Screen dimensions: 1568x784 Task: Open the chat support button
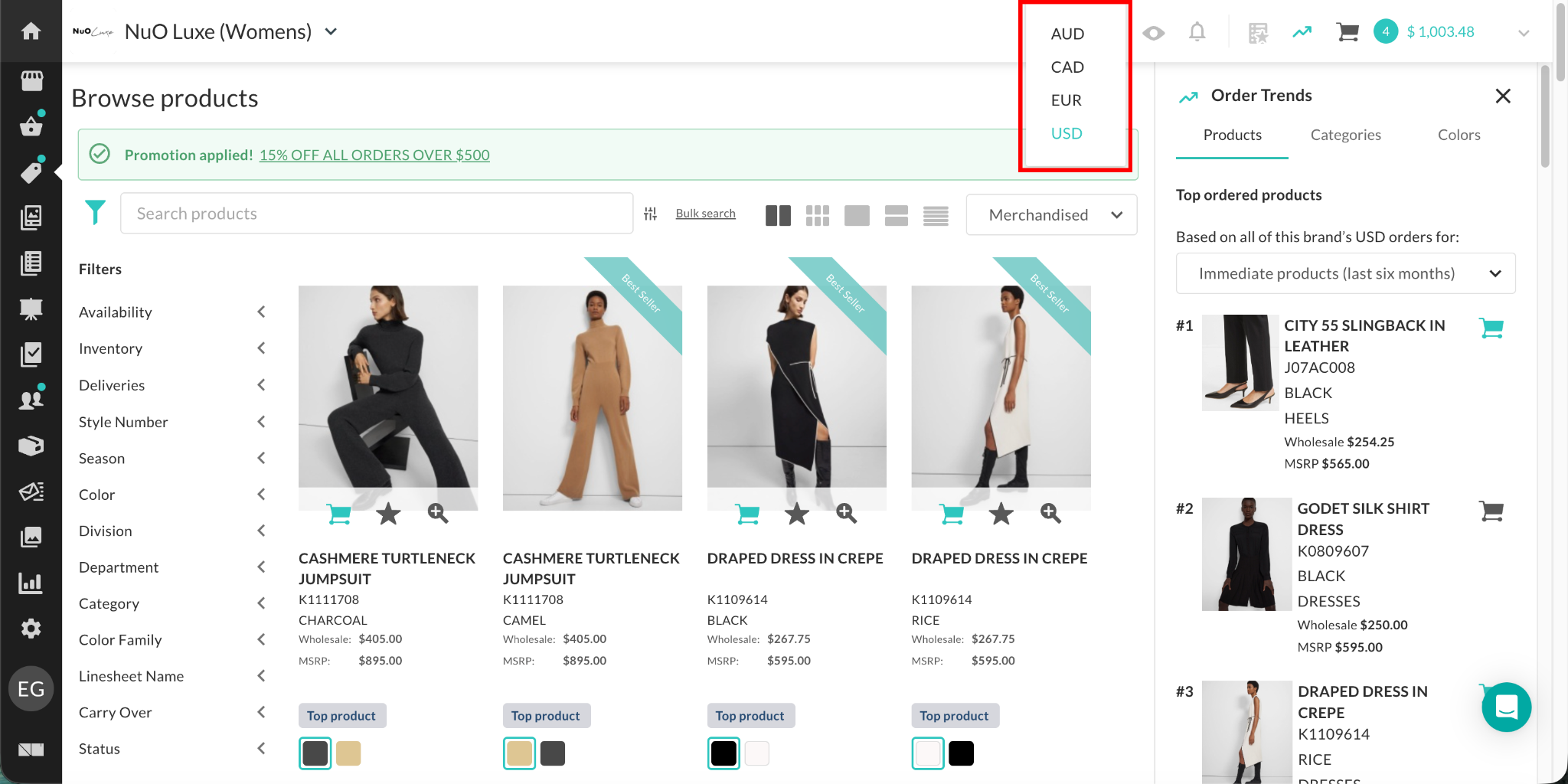(1506, 707)
